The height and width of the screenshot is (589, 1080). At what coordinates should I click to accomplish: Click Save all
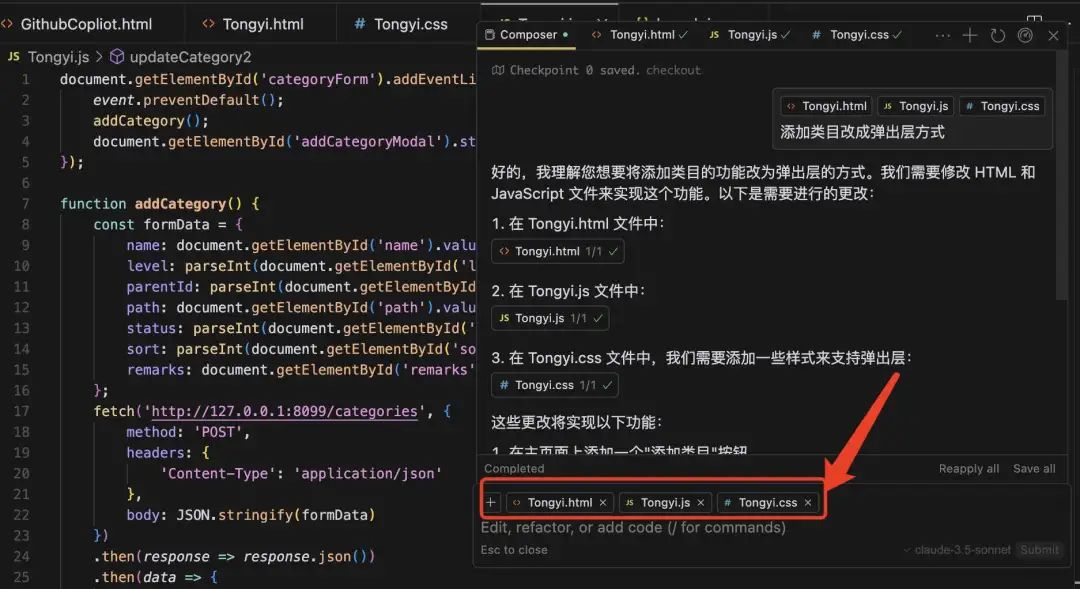1034,469
